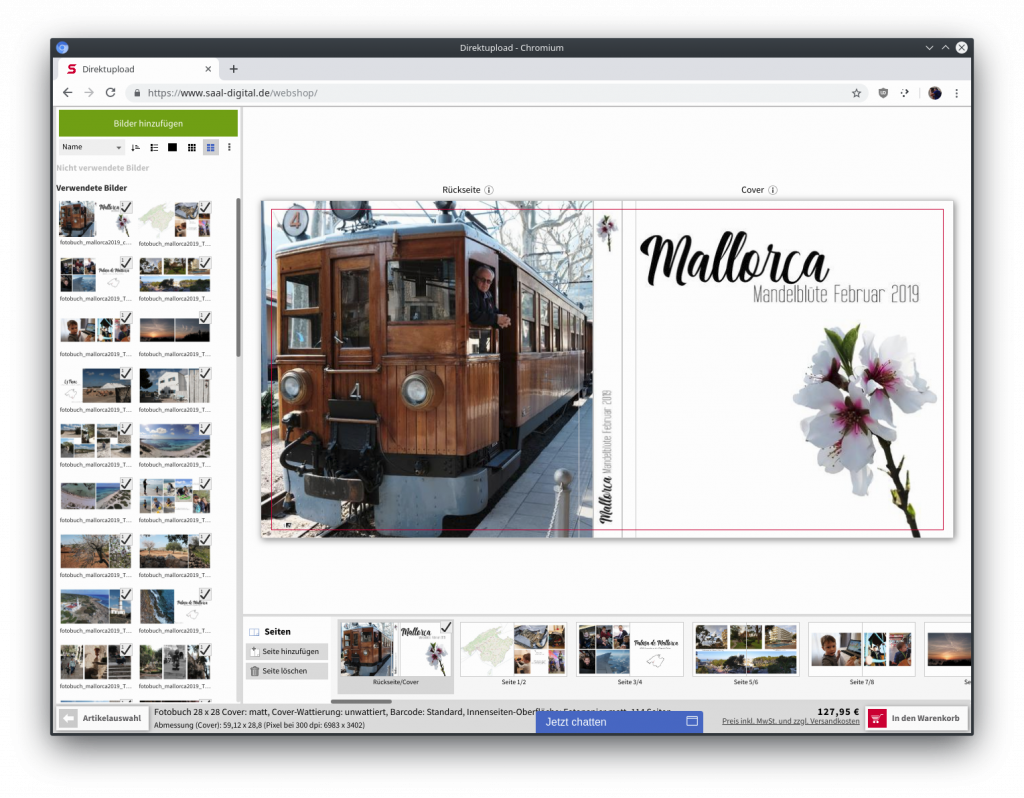Click the info icon next to Rückseite

[x=489, y=190]
